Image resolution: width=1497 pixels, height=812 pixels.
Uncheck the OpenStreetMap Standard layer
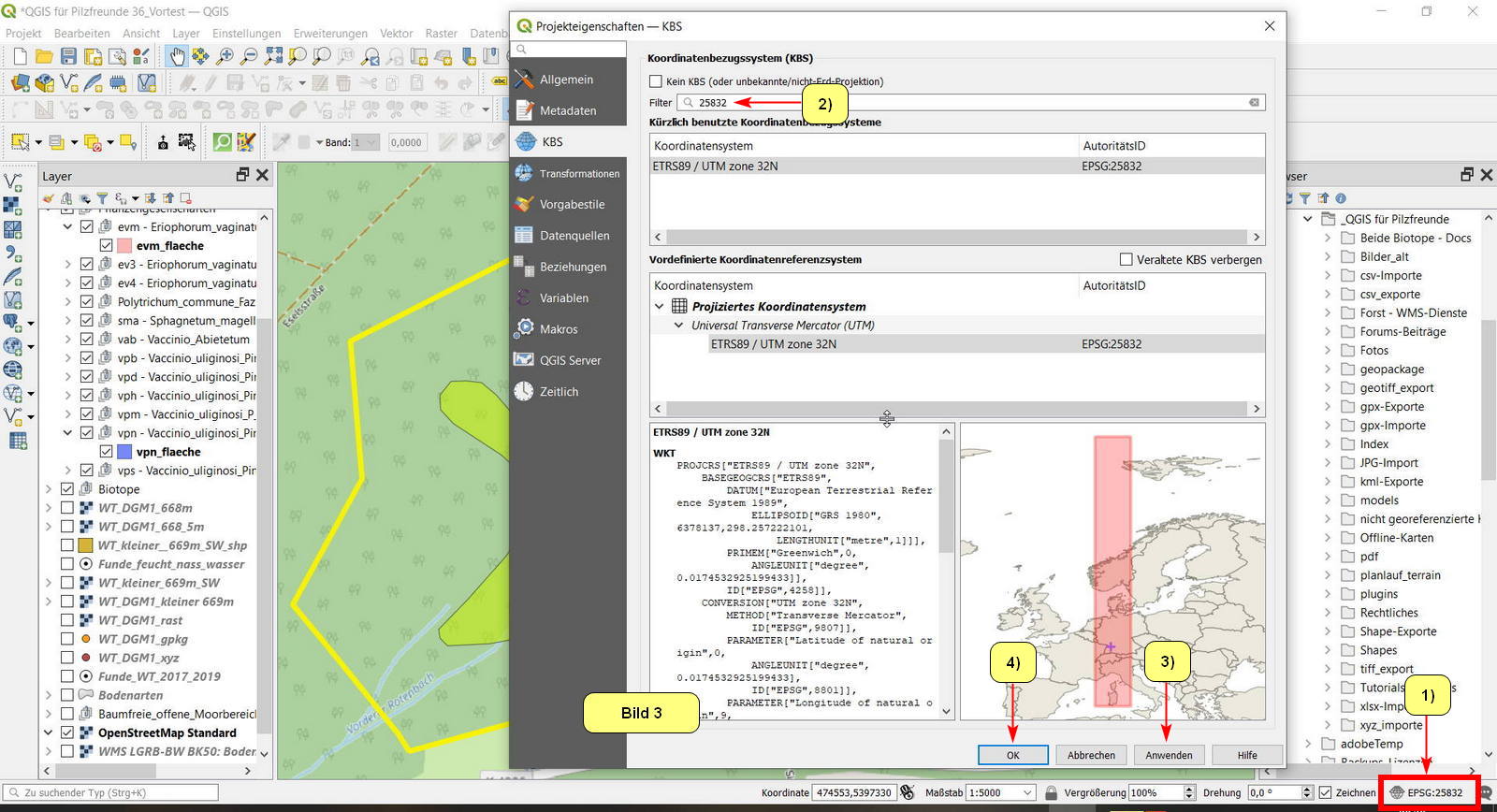(x=67, y=732)
